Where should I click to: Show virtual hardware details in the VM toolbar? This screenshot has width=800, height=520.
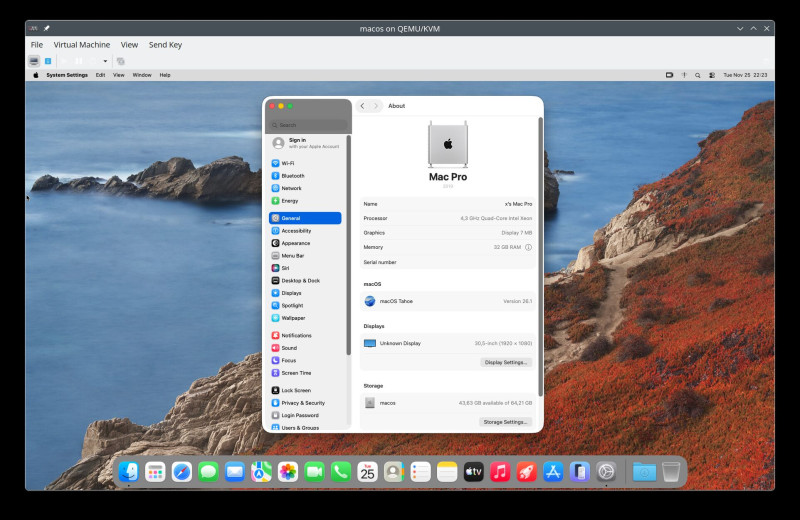[47, 61]
